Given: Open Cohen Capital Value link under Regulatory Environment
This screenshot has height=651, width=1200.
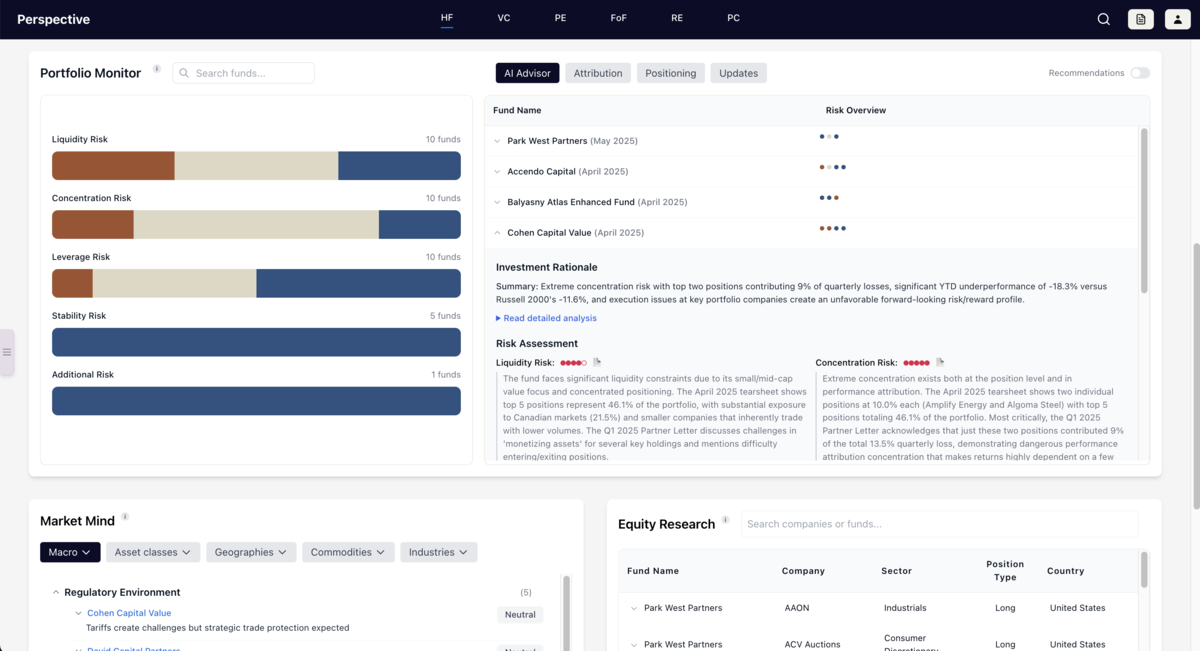Looking at the screenshot, I should 128,612.
